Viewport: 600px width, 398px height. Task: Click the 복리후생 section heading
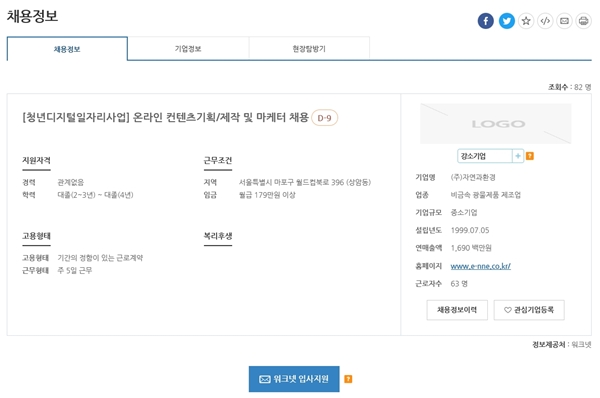pos(218,235)
